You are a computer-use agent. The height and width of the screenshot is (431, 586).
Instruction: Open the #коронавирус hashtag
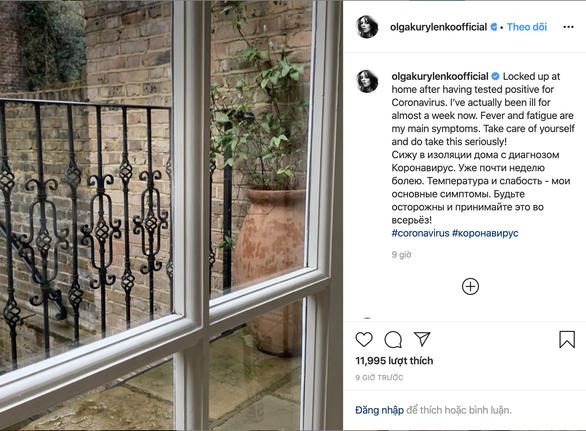485,233
